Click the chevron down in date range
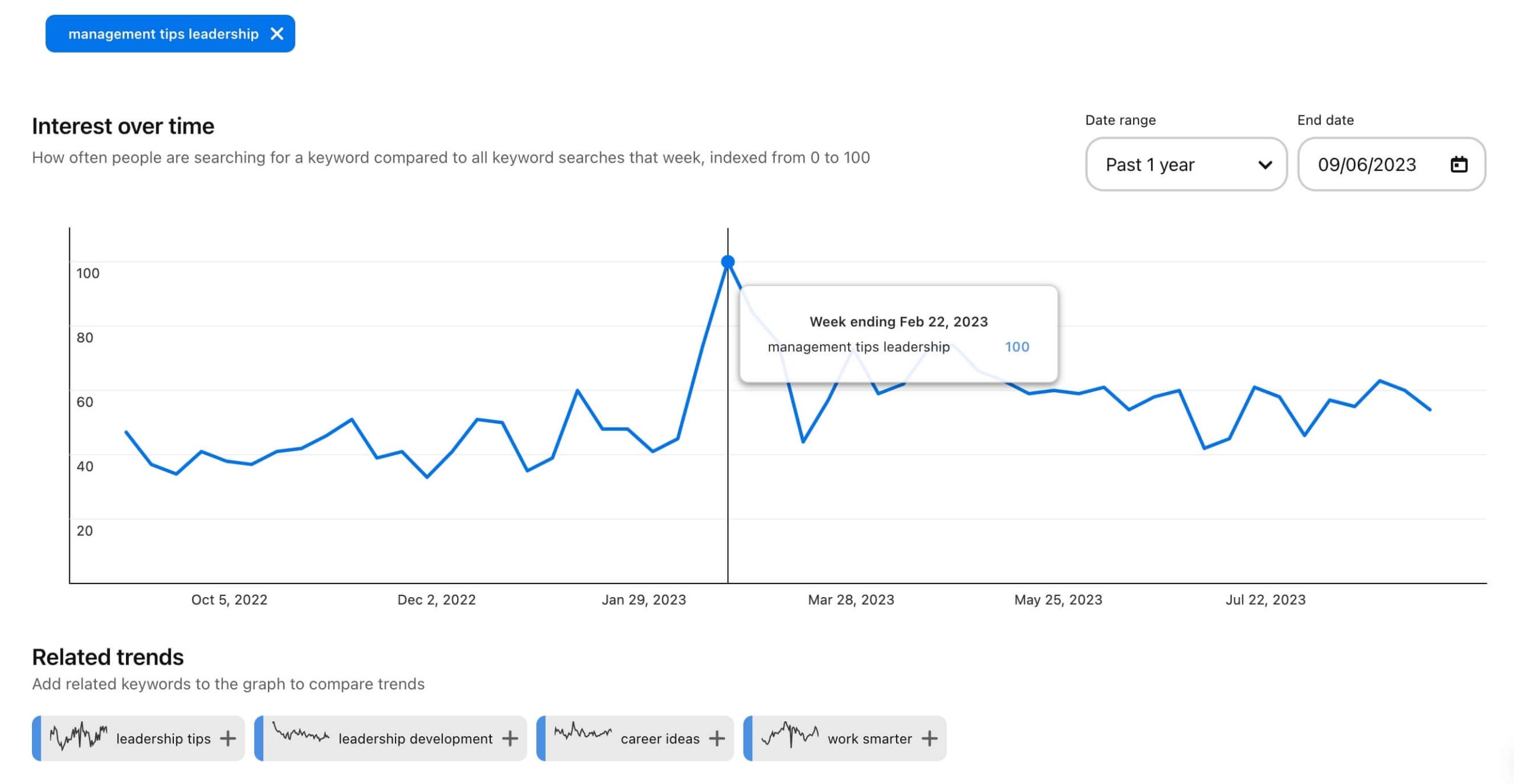Viewport: 1514px width, 784px height. (x=1264, y=164)
